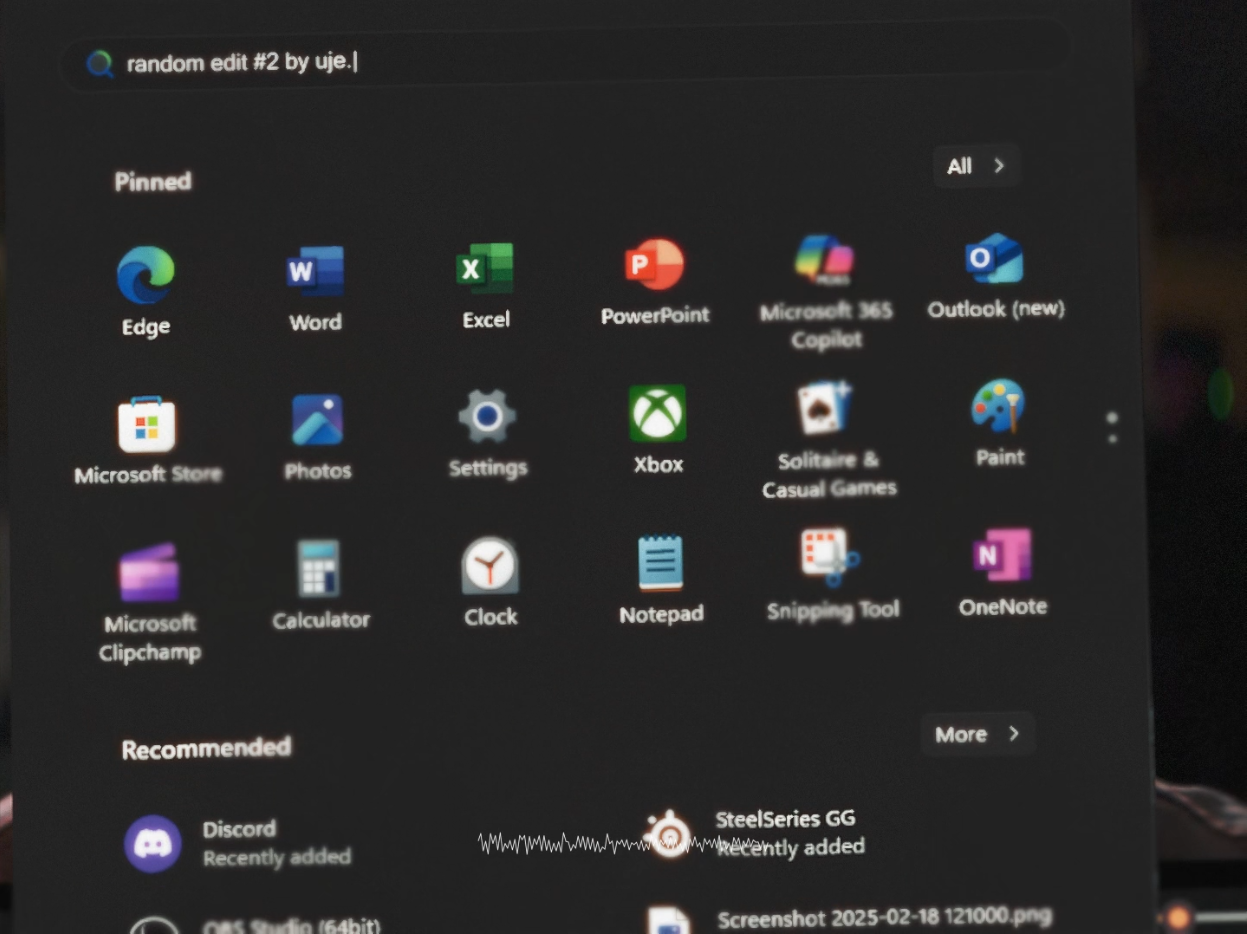The height and width of the screenshot is (934, 1247).
Task: Open the Clock app
Action: click(x=490, y=583)
